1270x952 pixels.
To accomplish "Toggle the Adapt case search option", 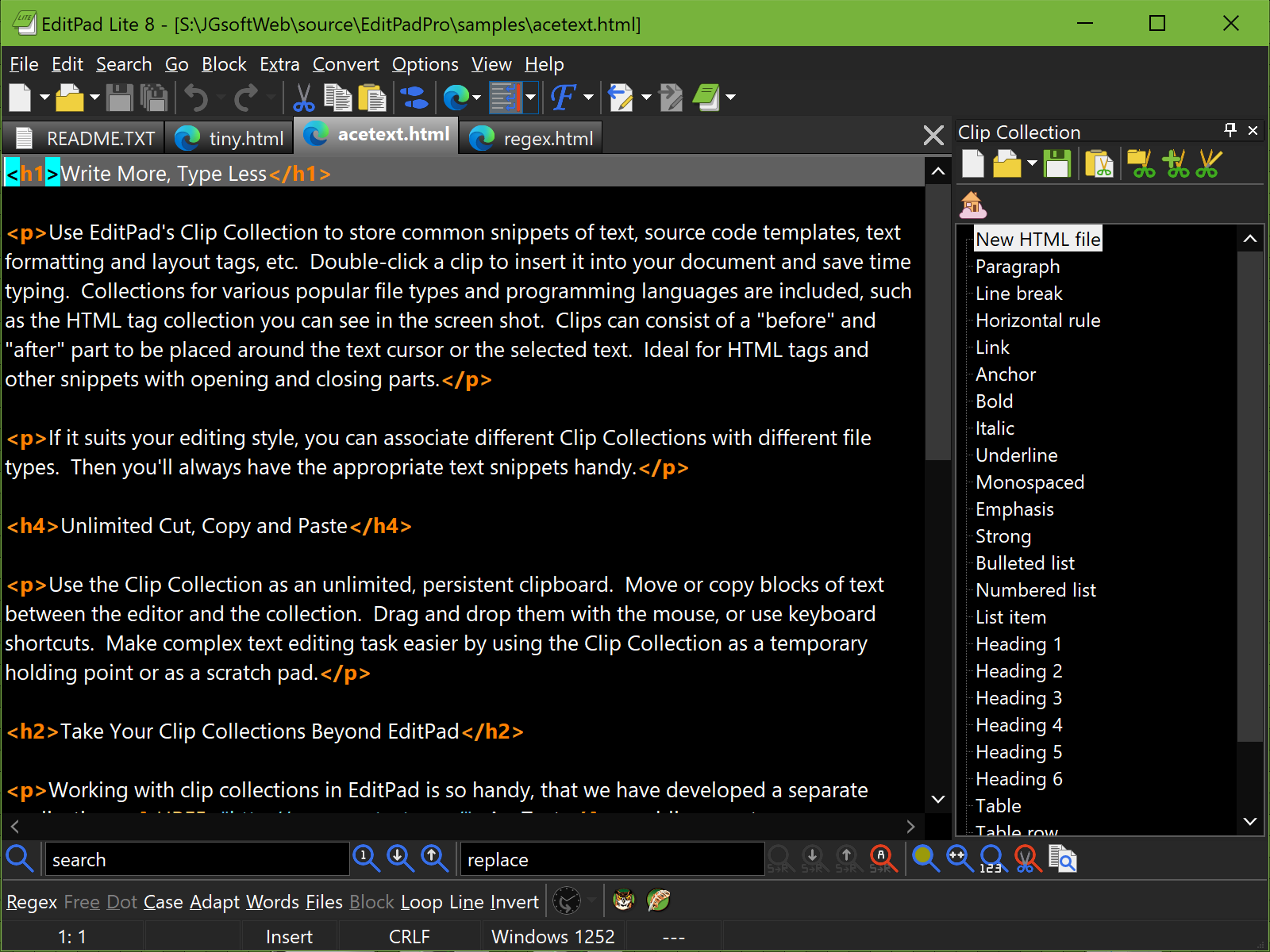I will point(214,902).
